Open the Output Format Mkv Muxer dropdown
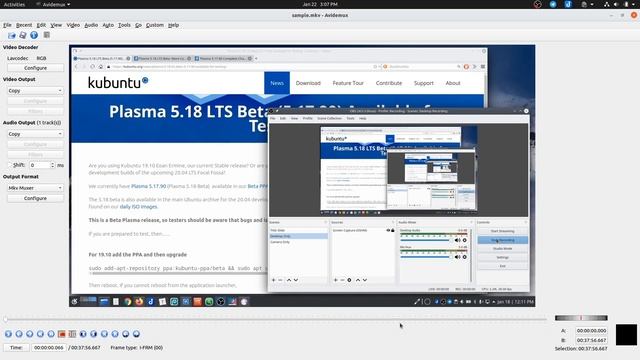 35,188
